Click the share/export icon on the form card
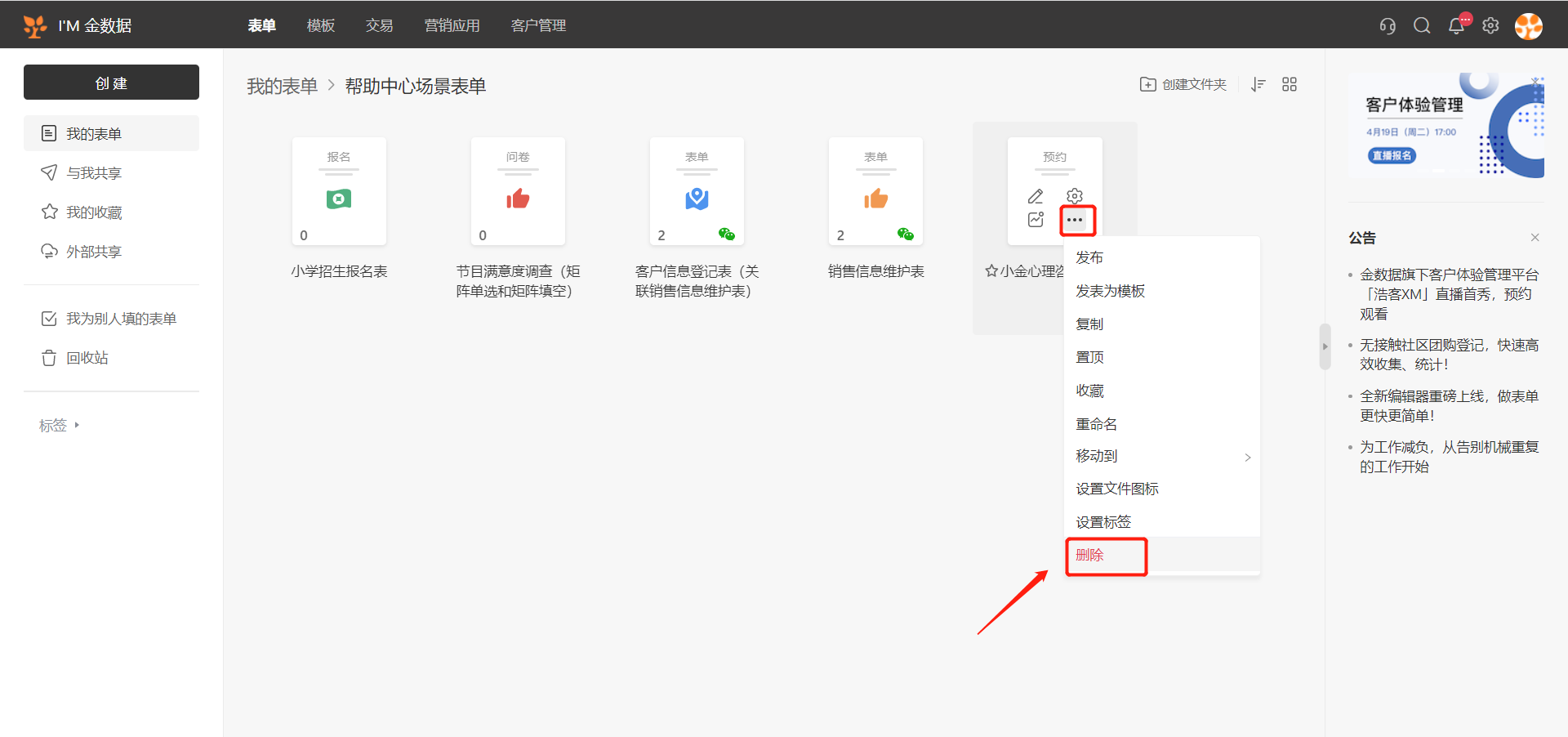 (1036, 220)
